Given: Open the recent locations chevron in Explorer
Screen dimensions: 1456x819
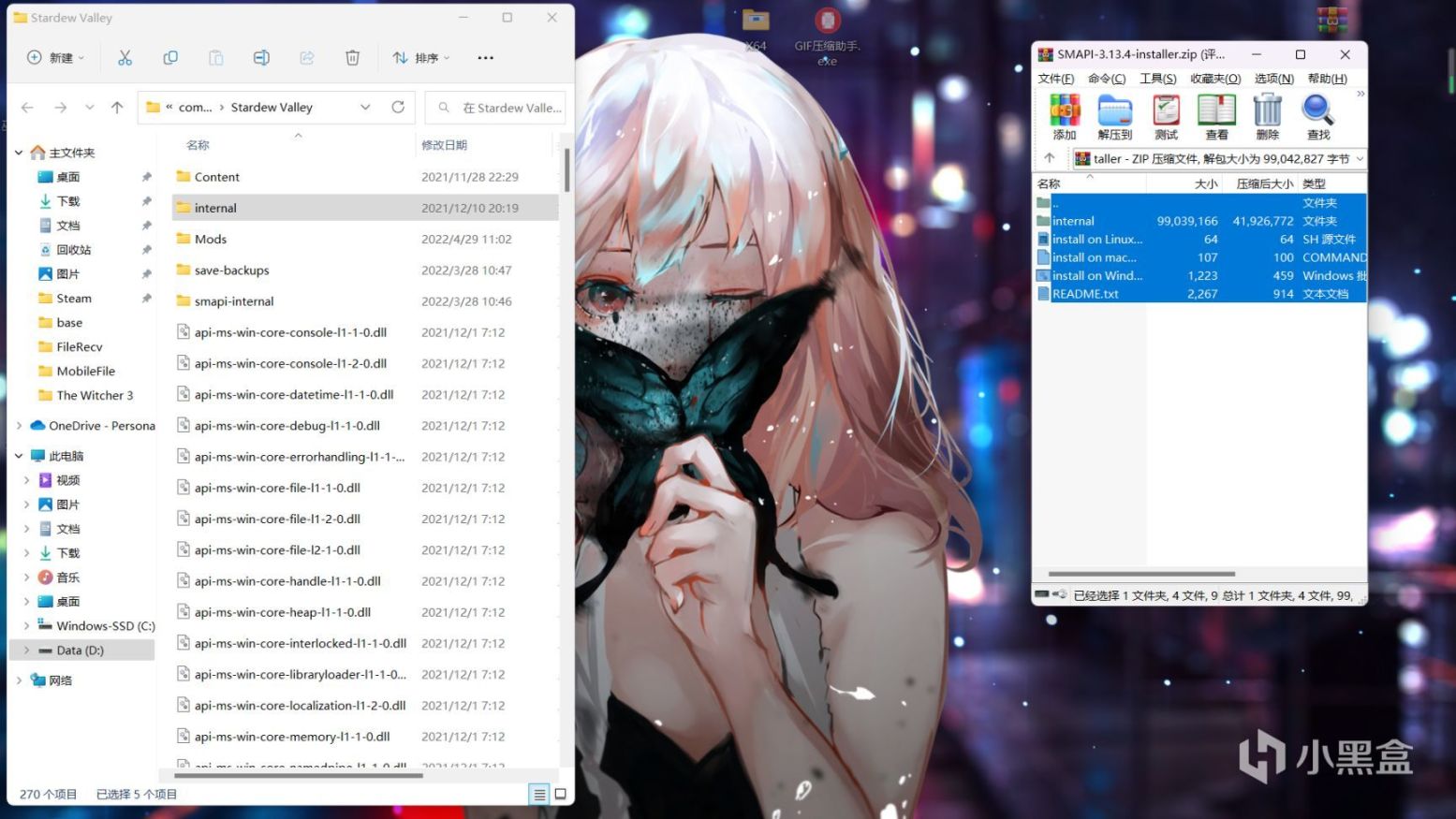Looking at the screenshot, I should 90,108.
